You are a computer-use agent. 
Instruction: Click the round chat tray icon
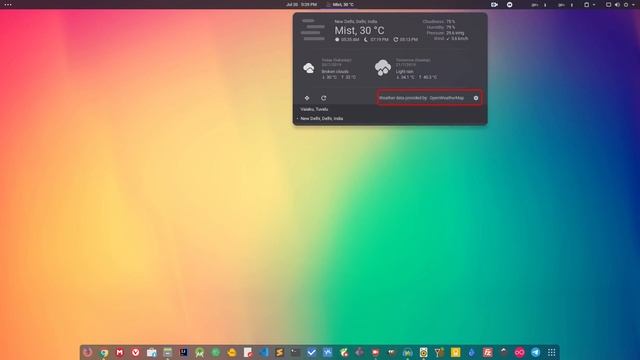click(509, 4)
